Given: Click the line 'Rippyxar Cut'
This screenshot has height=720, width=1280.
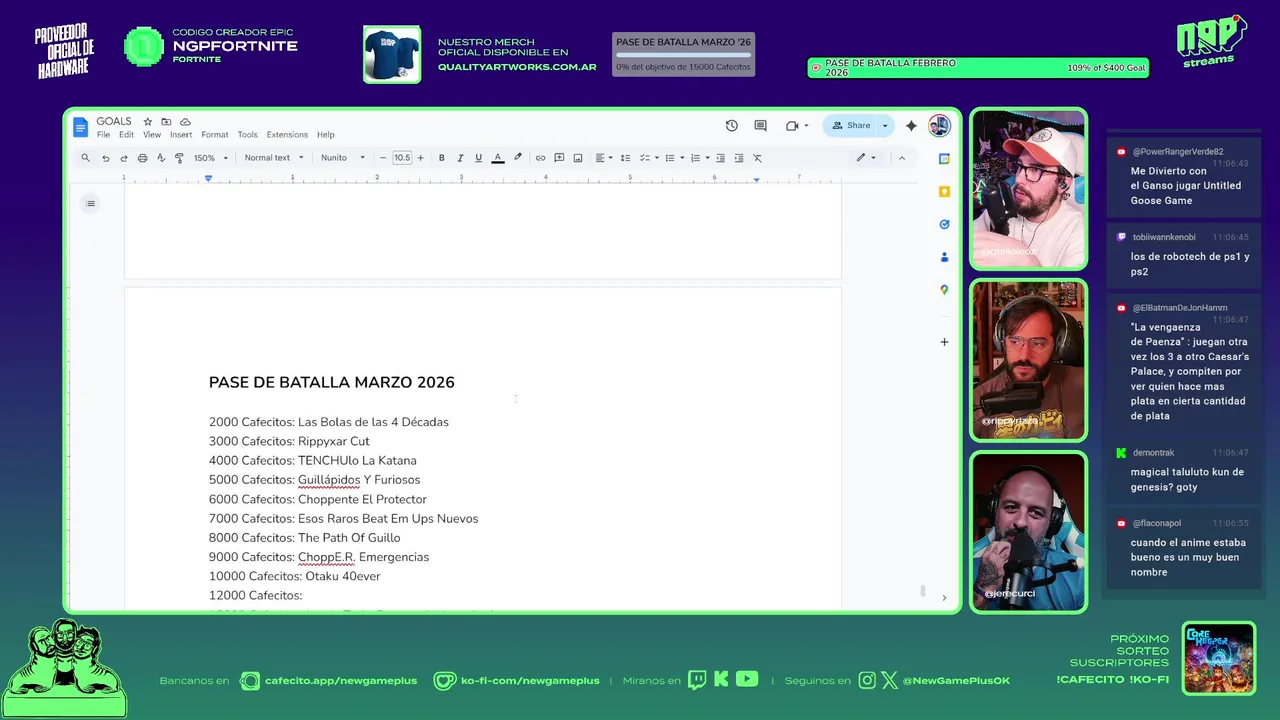Looking at the screenshot, I should (x=334, y=441).
